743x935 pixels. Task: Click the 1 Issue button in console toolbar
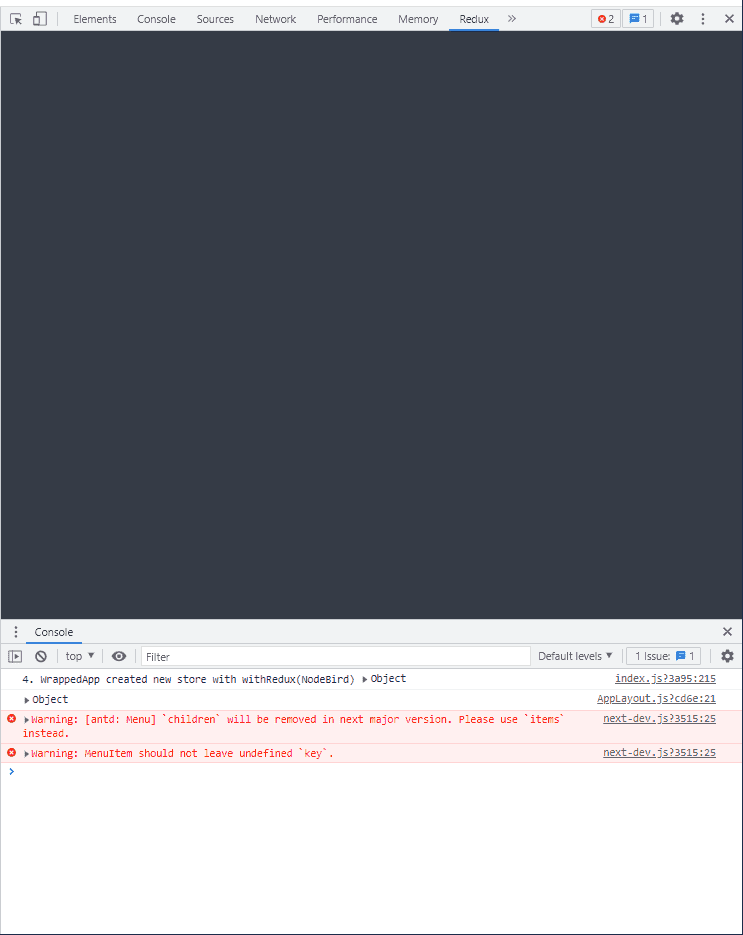point(664,656)
